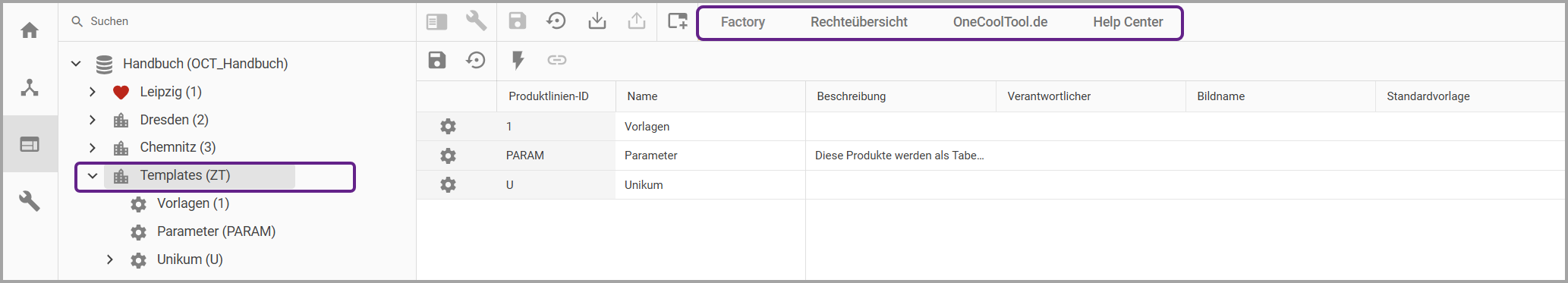Click the Produktlinien-ID cell with value U
The width and height of the screenshot is (1568, 283).
click(x=556, y=185)
